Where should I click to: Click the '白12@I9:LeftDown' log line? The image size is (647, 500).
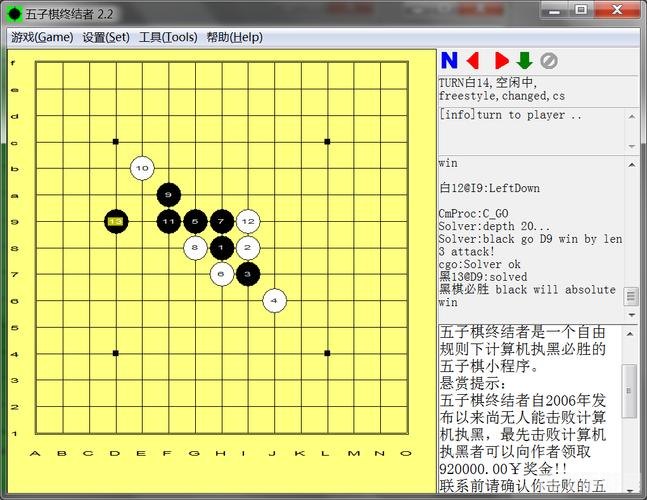click(x=490, y=188)
